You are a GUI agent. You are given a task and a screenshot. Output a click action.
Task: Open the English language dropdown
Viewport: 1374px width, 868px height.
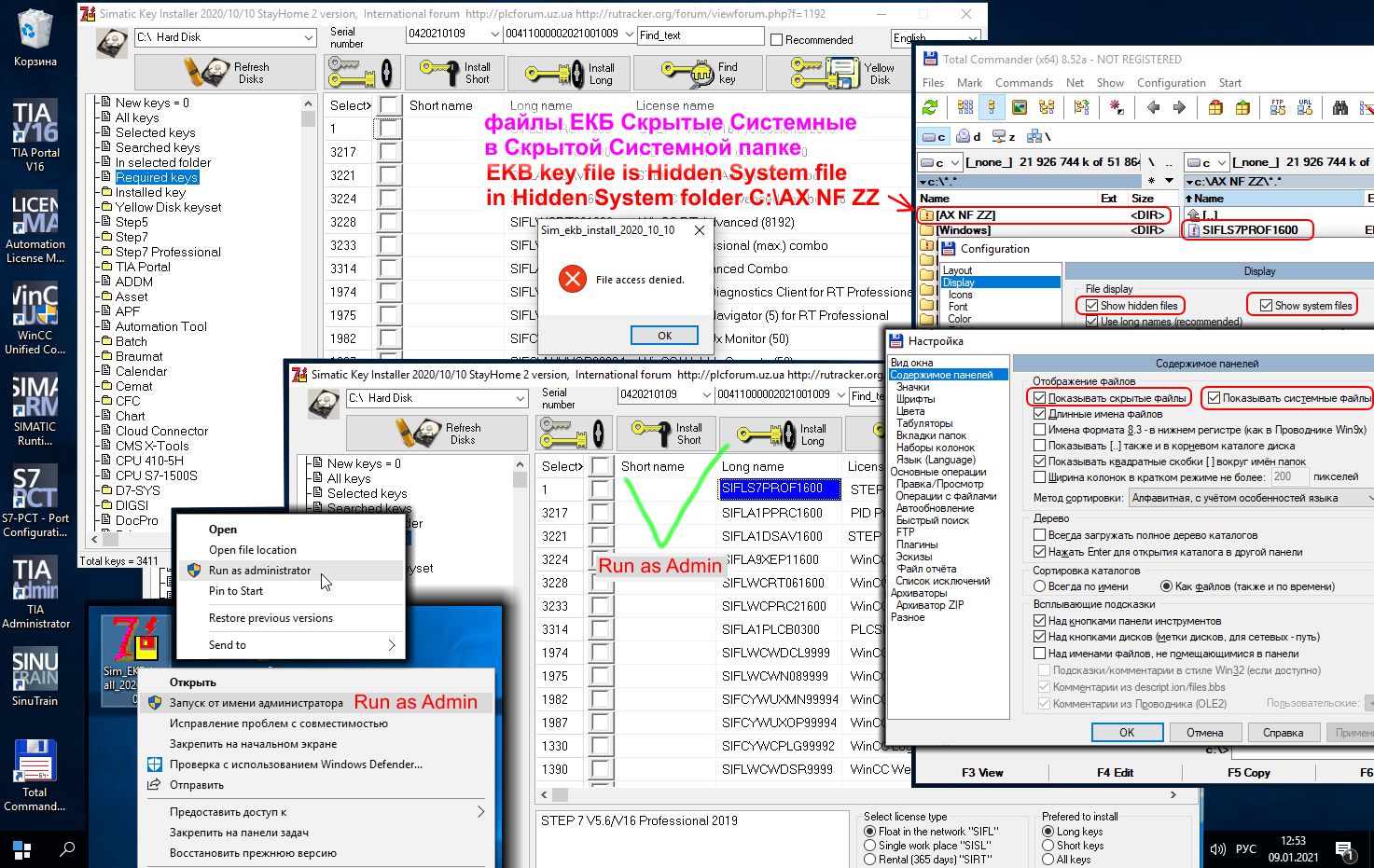935,38
